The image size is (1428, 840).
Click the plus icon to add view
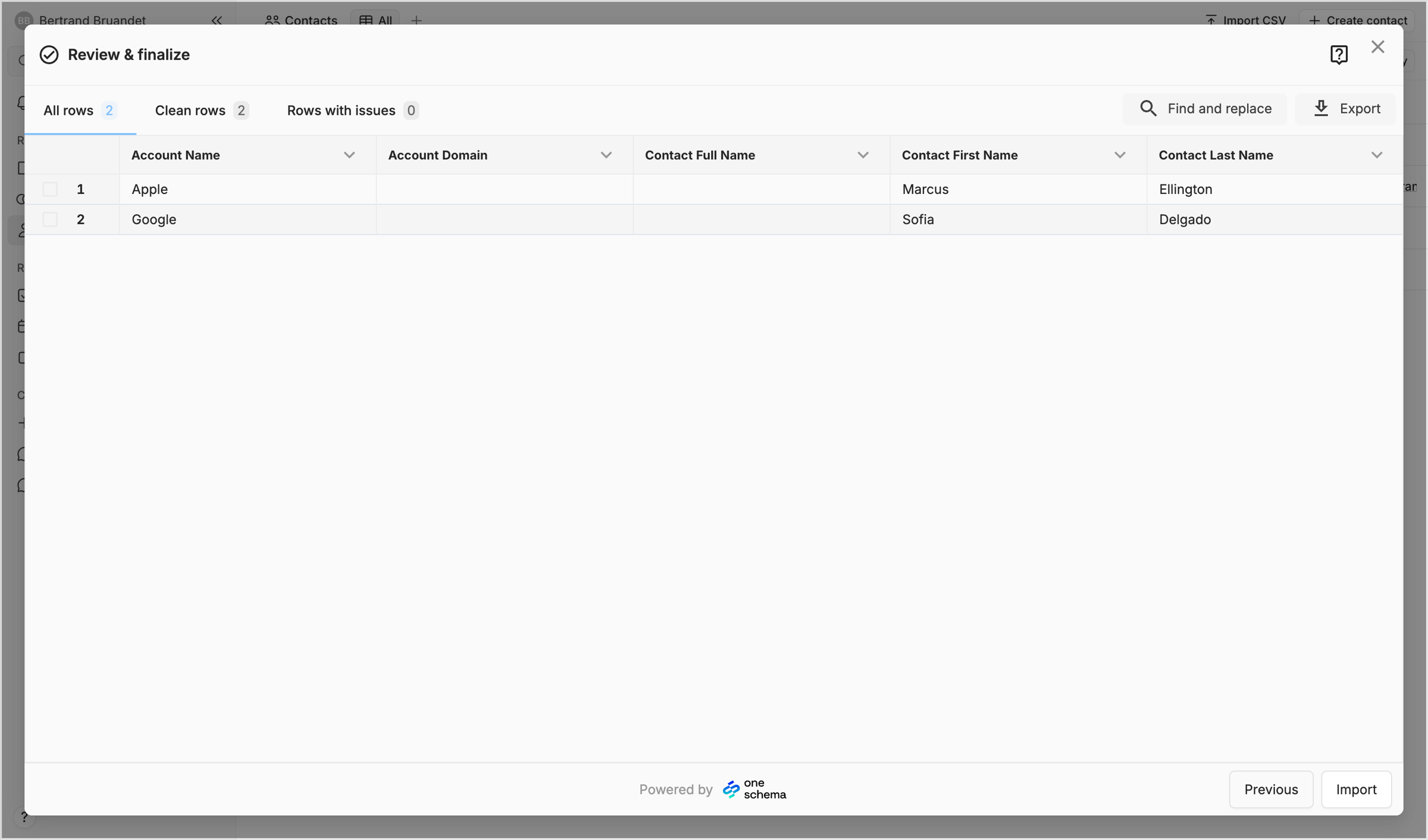click(x=416, y=20)
